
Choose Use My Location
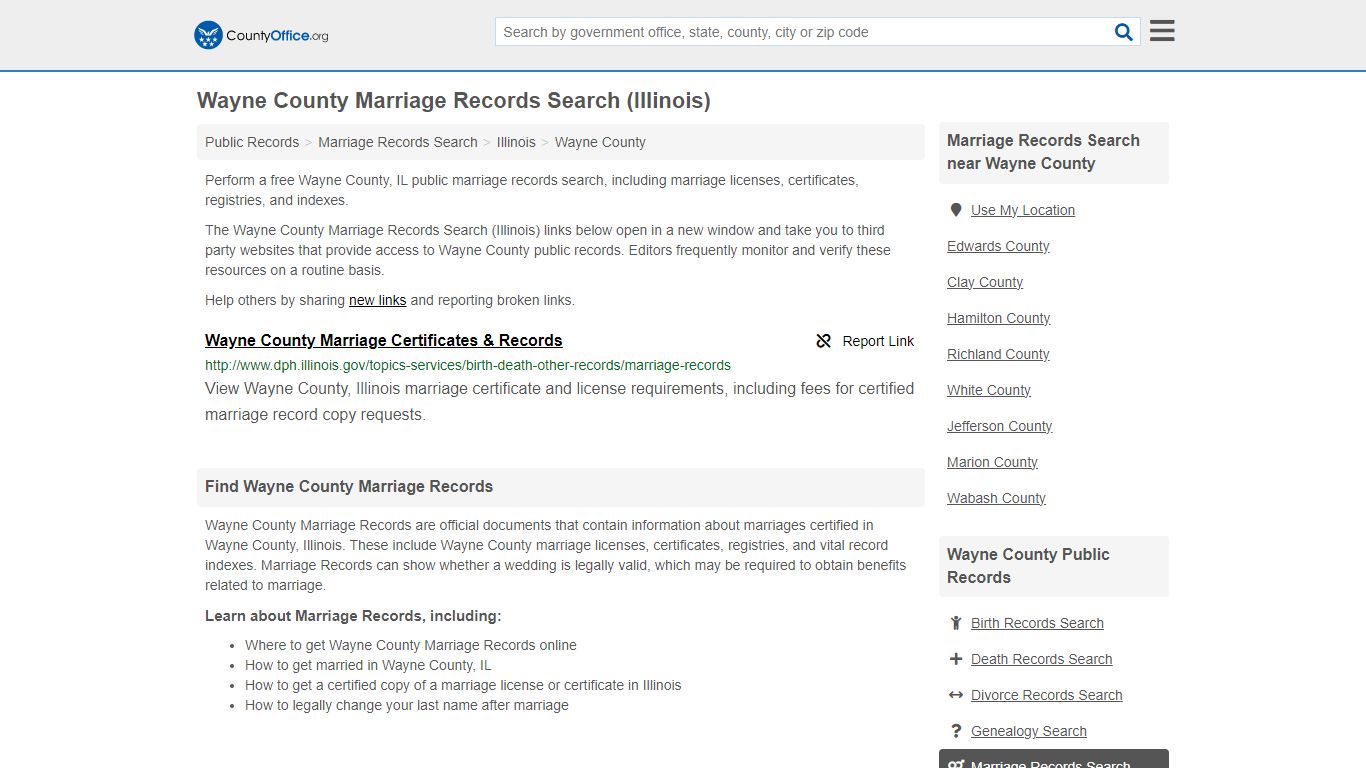click(x=1023, y=210)
